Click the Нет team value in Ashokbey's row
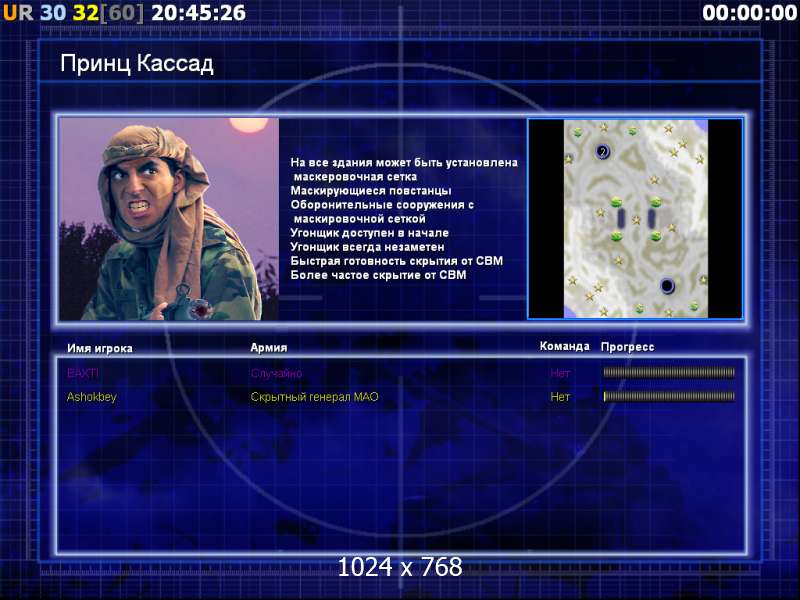 560,397
